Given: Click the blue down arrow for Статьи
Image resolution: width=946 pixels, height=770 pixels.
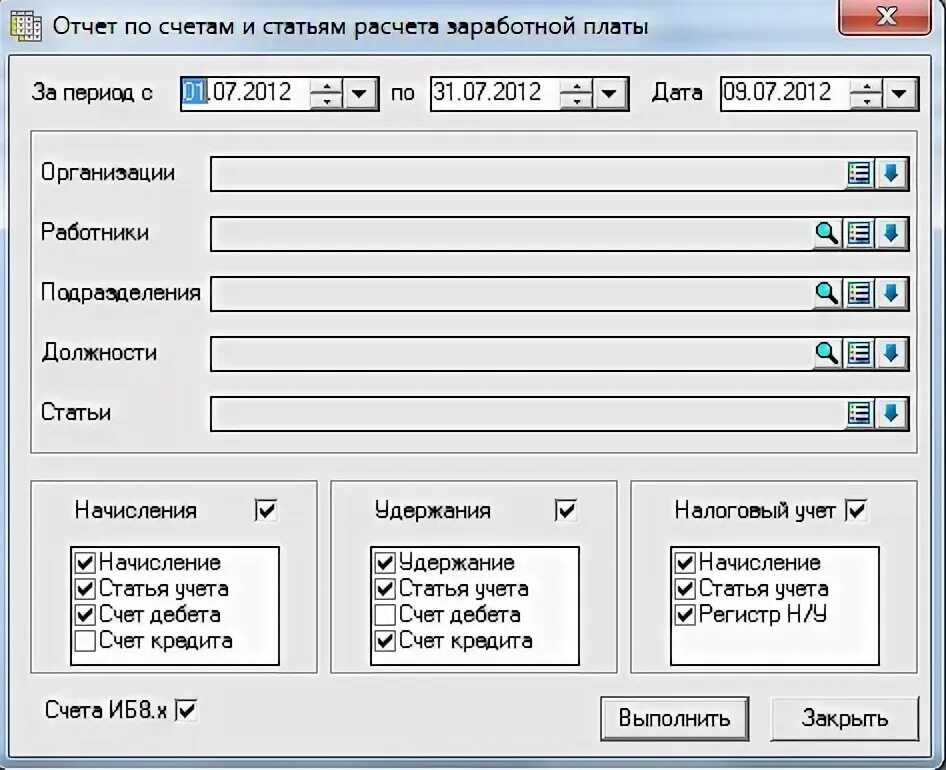Looking at the screenshot, I should point(892,414).
